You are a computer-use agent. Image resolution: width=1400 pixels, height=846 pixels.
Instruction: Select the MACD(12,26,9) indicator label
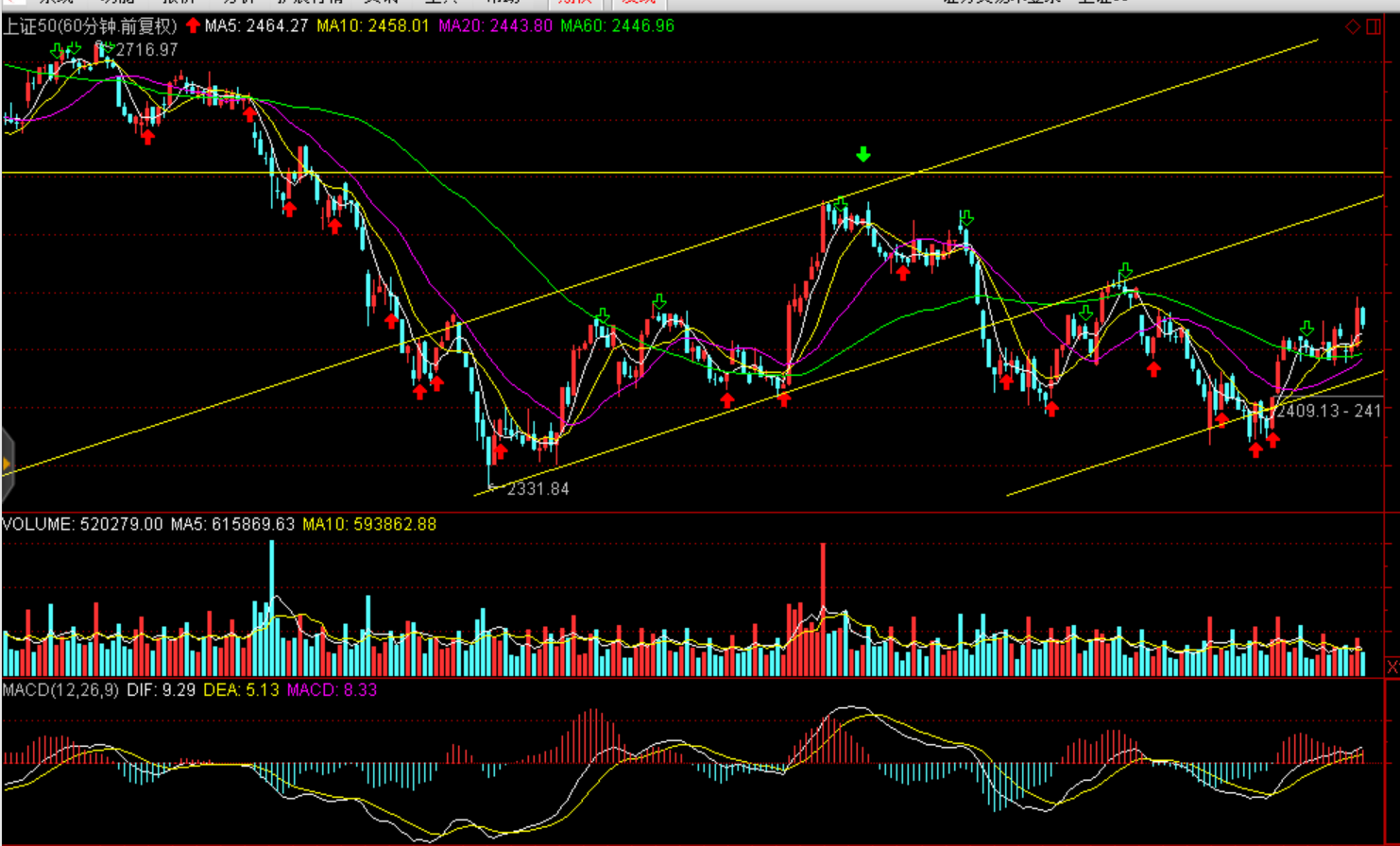60,690
